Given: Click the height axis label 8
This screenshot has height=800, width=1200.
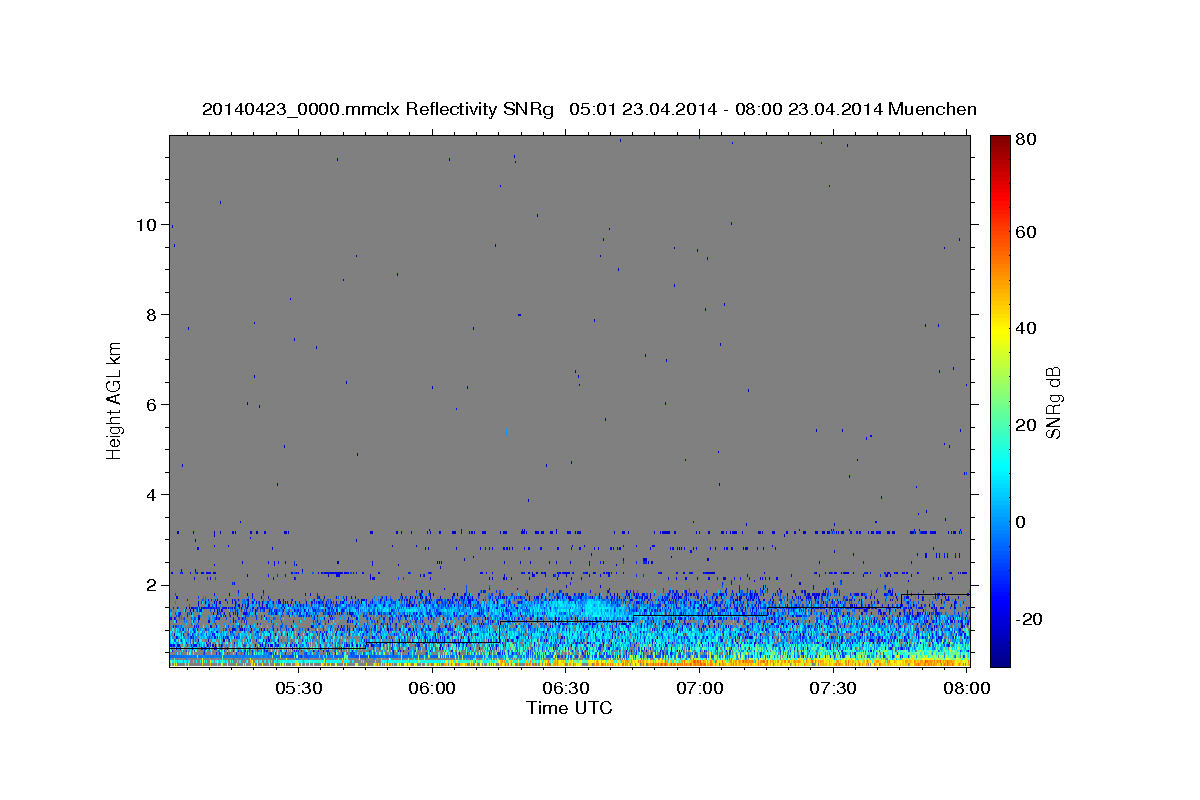Looking at the screenshot, I should click(x=151, y=315).
